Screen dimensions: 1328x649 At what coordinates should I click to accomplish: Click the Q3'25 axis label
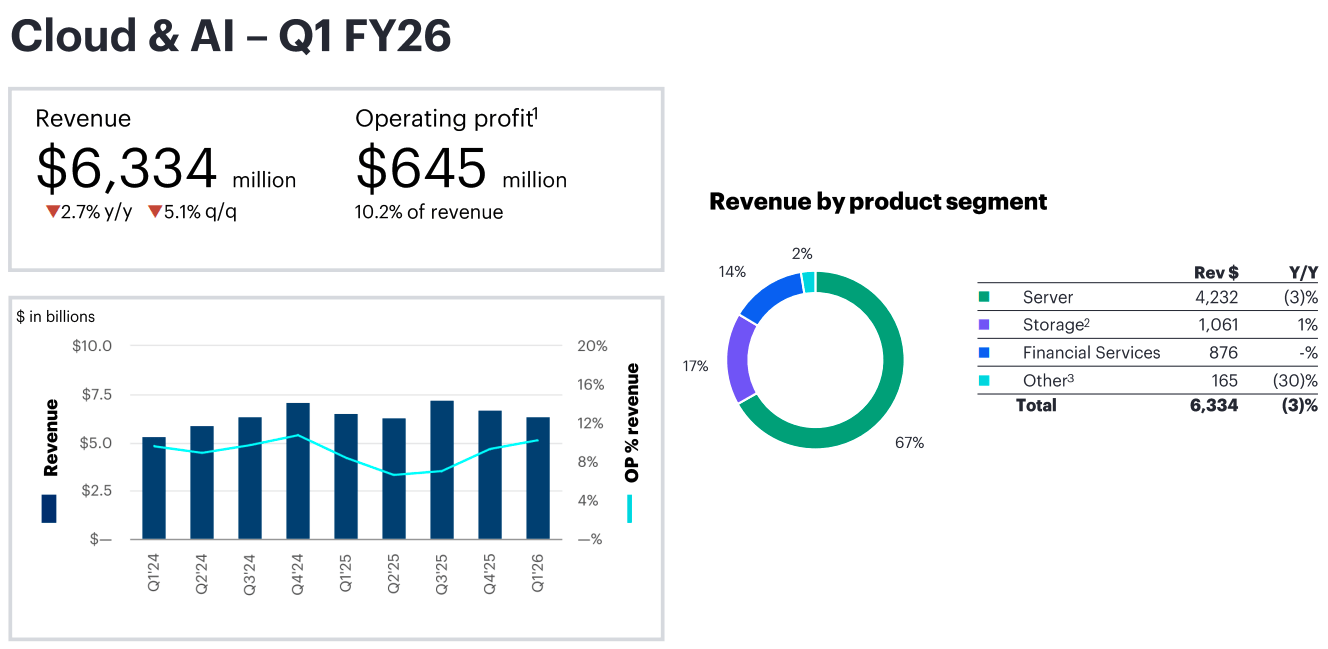tap(441, 568)
